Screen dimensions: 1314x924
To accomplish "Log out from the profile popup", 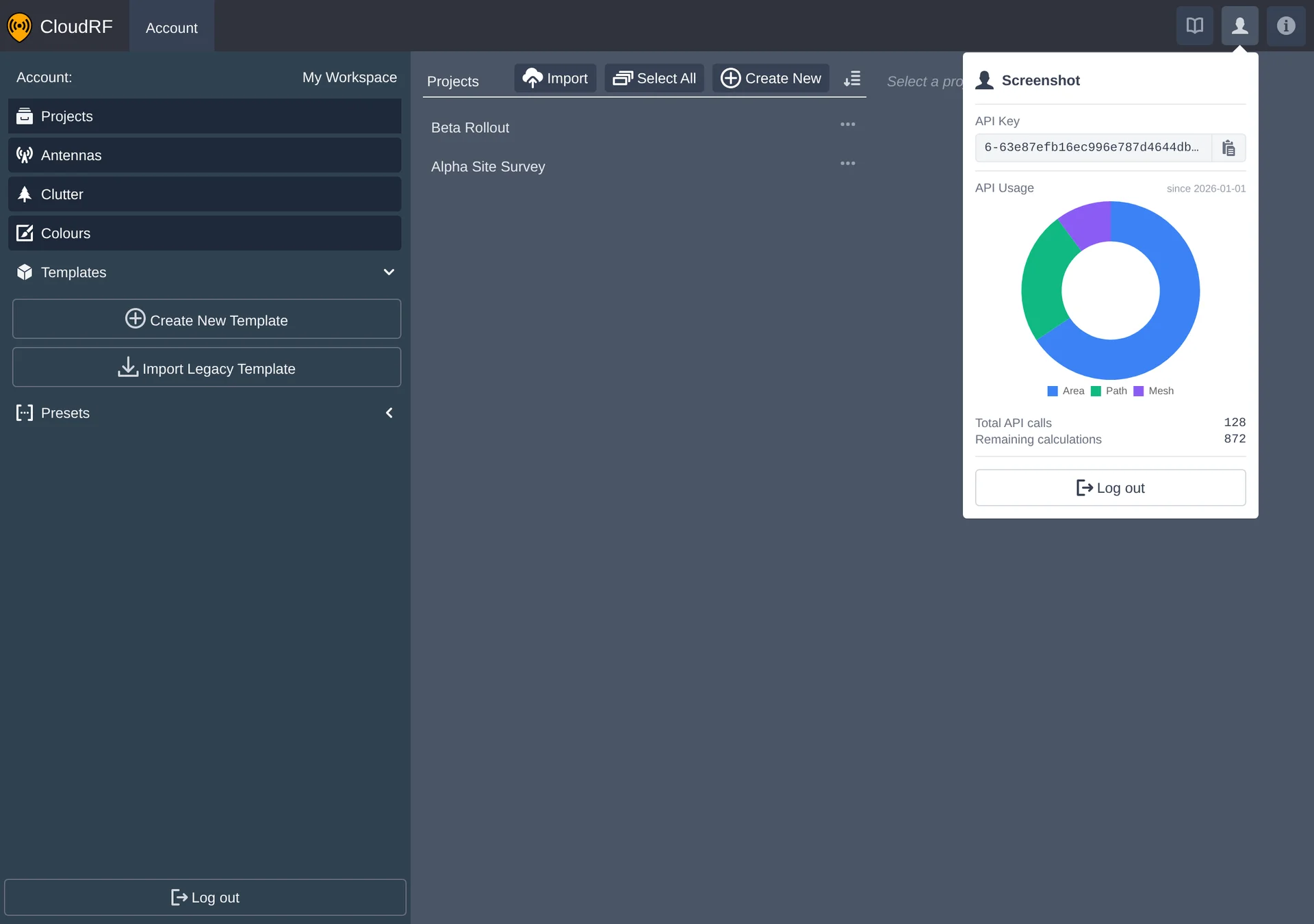I will [1110, 487].
